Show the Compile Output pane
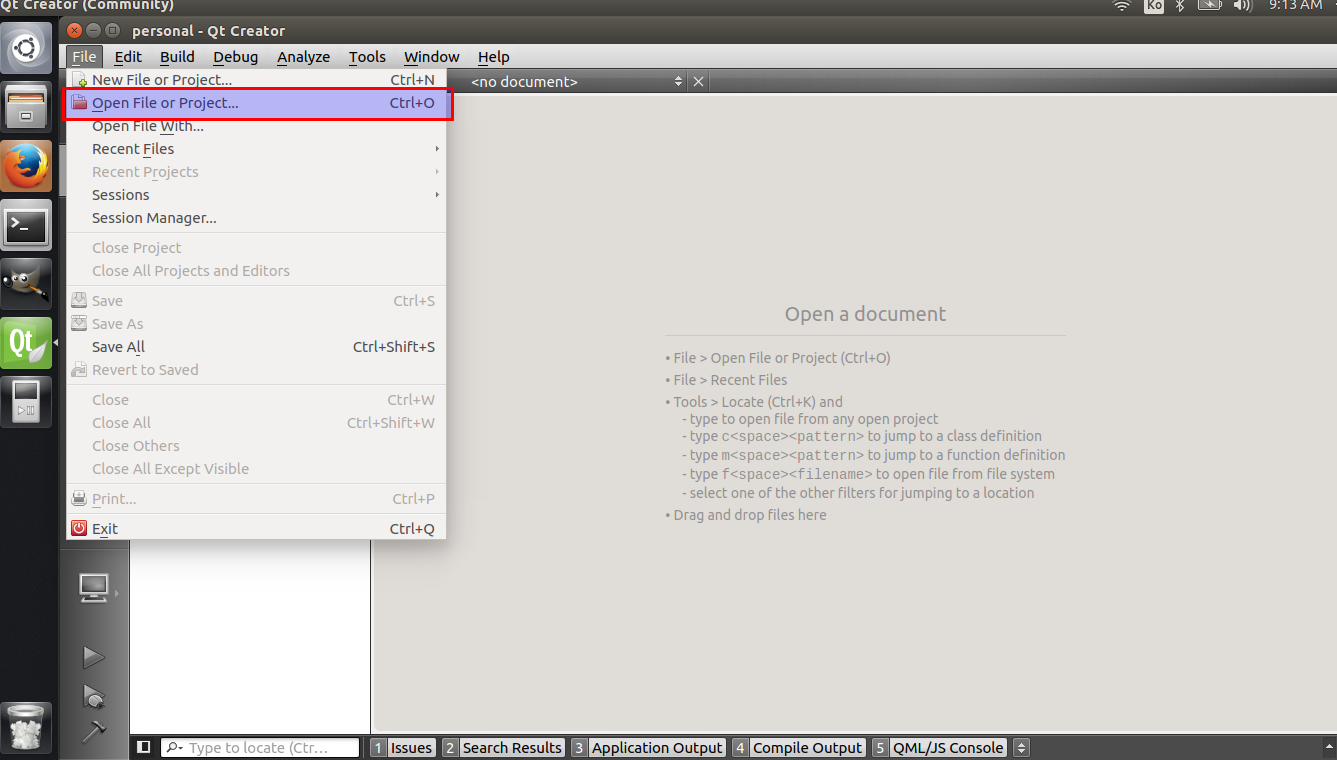 click(798, 747)
